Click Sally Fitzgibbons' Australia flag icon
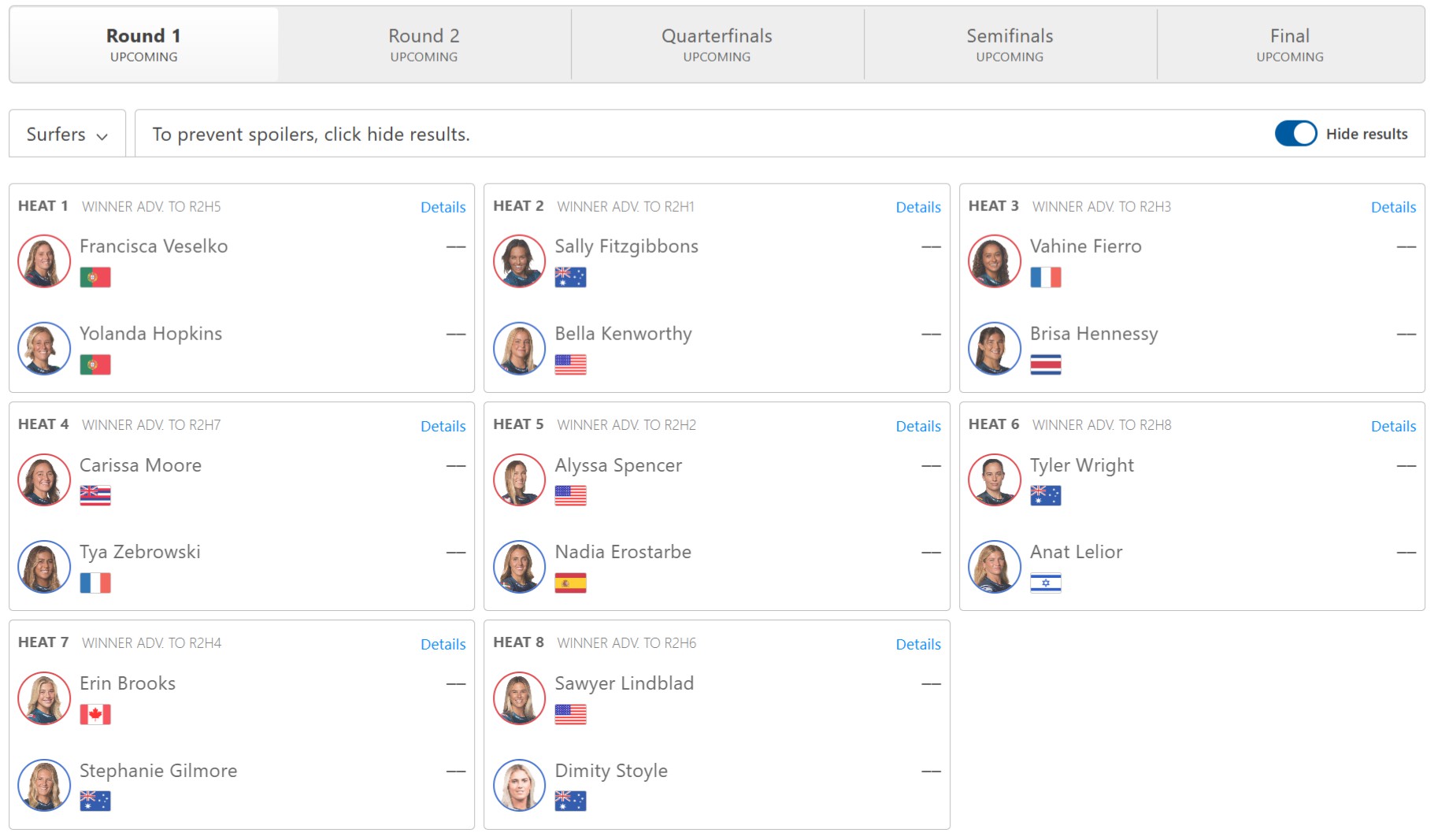Image resolution: width=1434 pixels, height=840 pixels. coord(570,277)
